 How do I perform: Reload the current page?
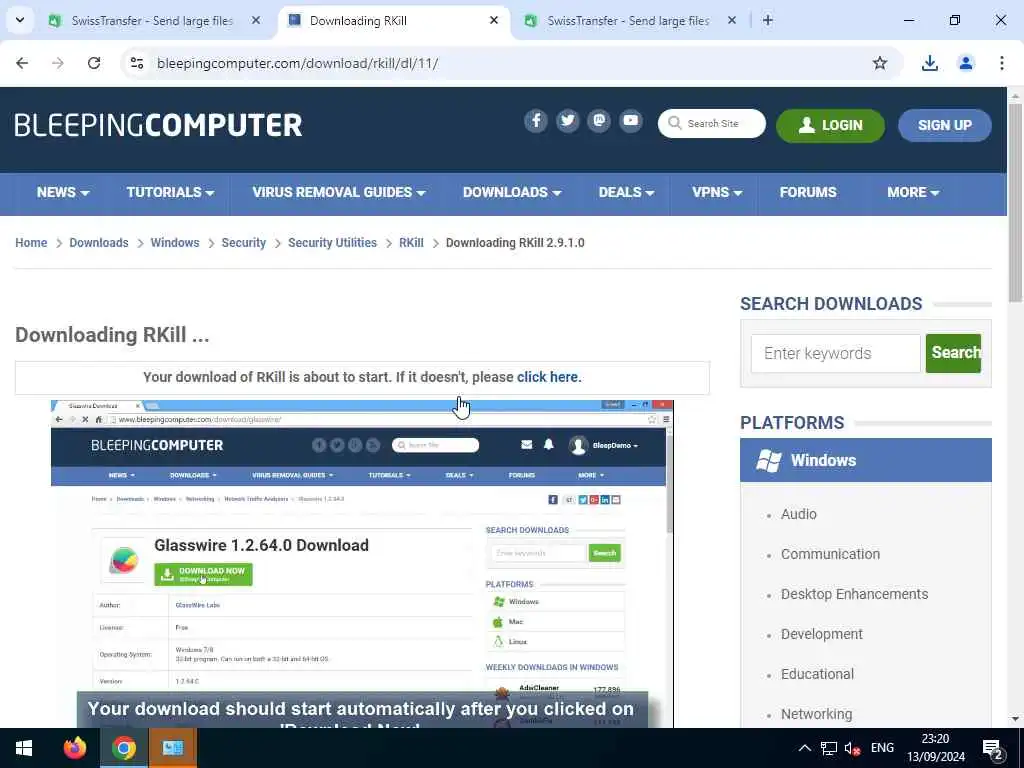[x=94, y=63]
